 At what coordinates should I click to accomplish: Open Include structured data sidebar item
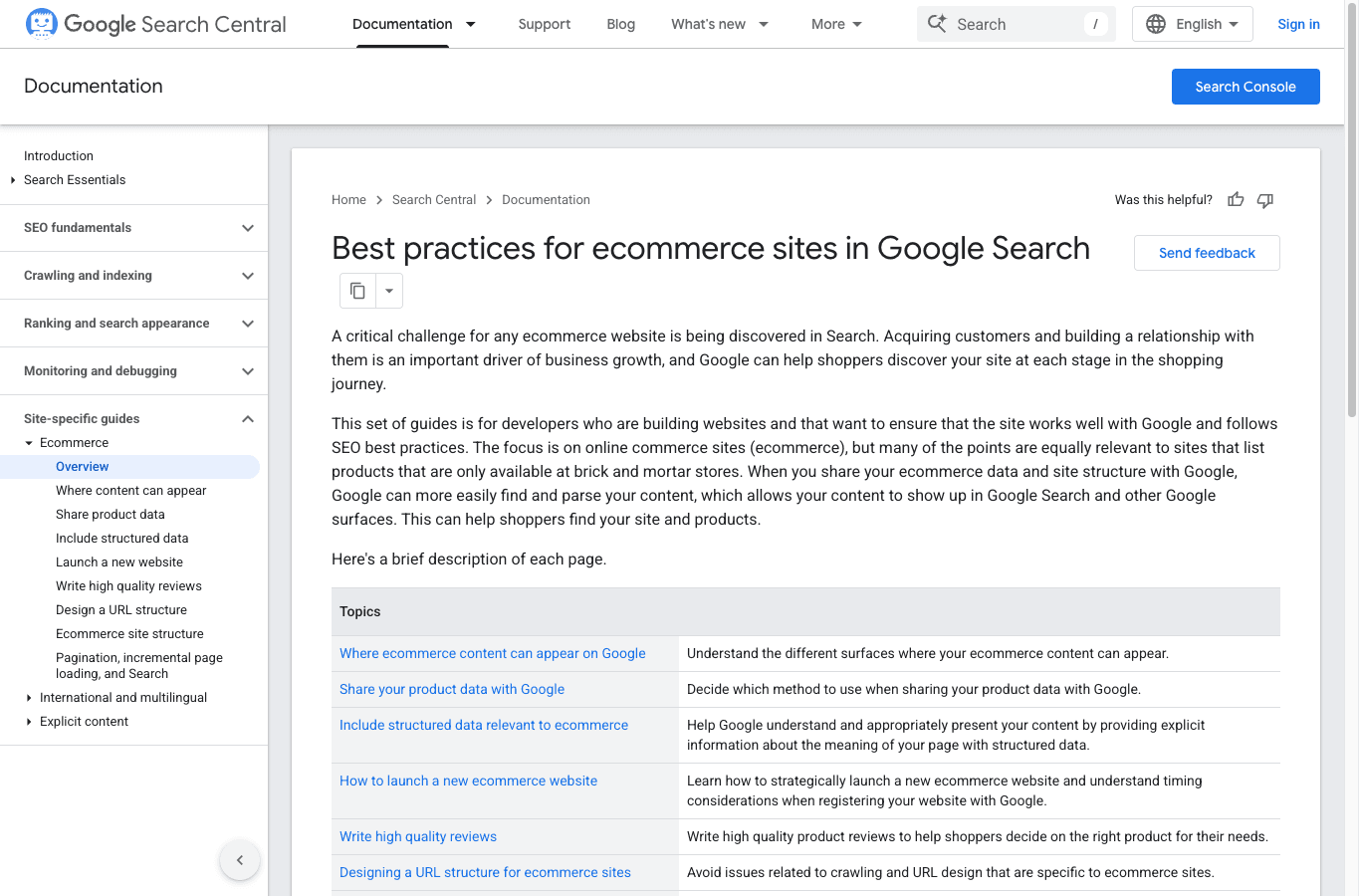pos(122,539)
